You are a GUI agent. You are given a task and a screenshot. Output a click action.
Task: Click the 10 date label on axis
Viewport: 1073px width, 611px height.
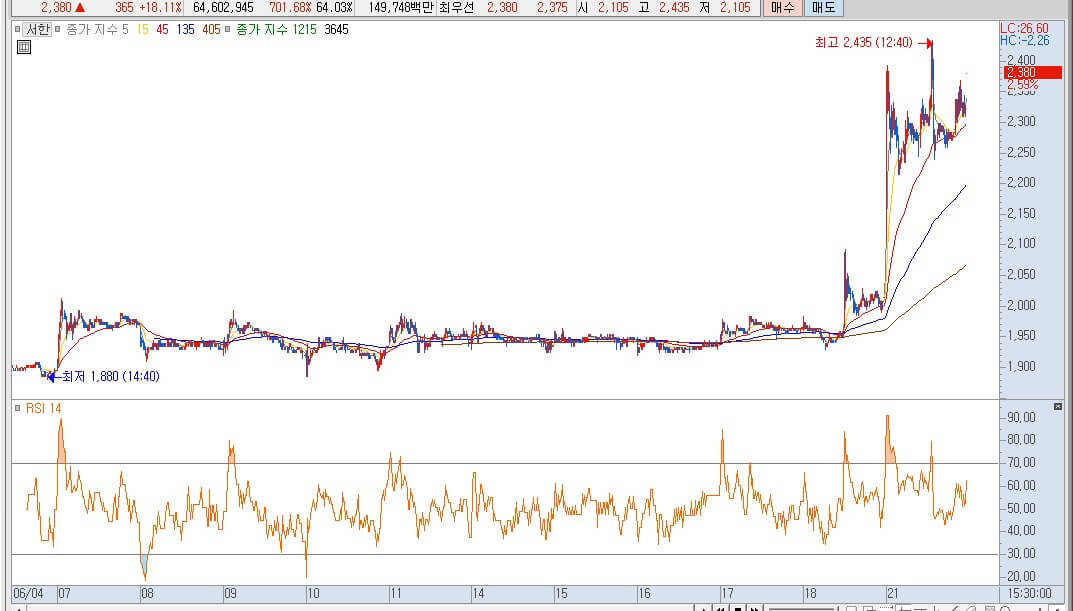coord(313,593)
